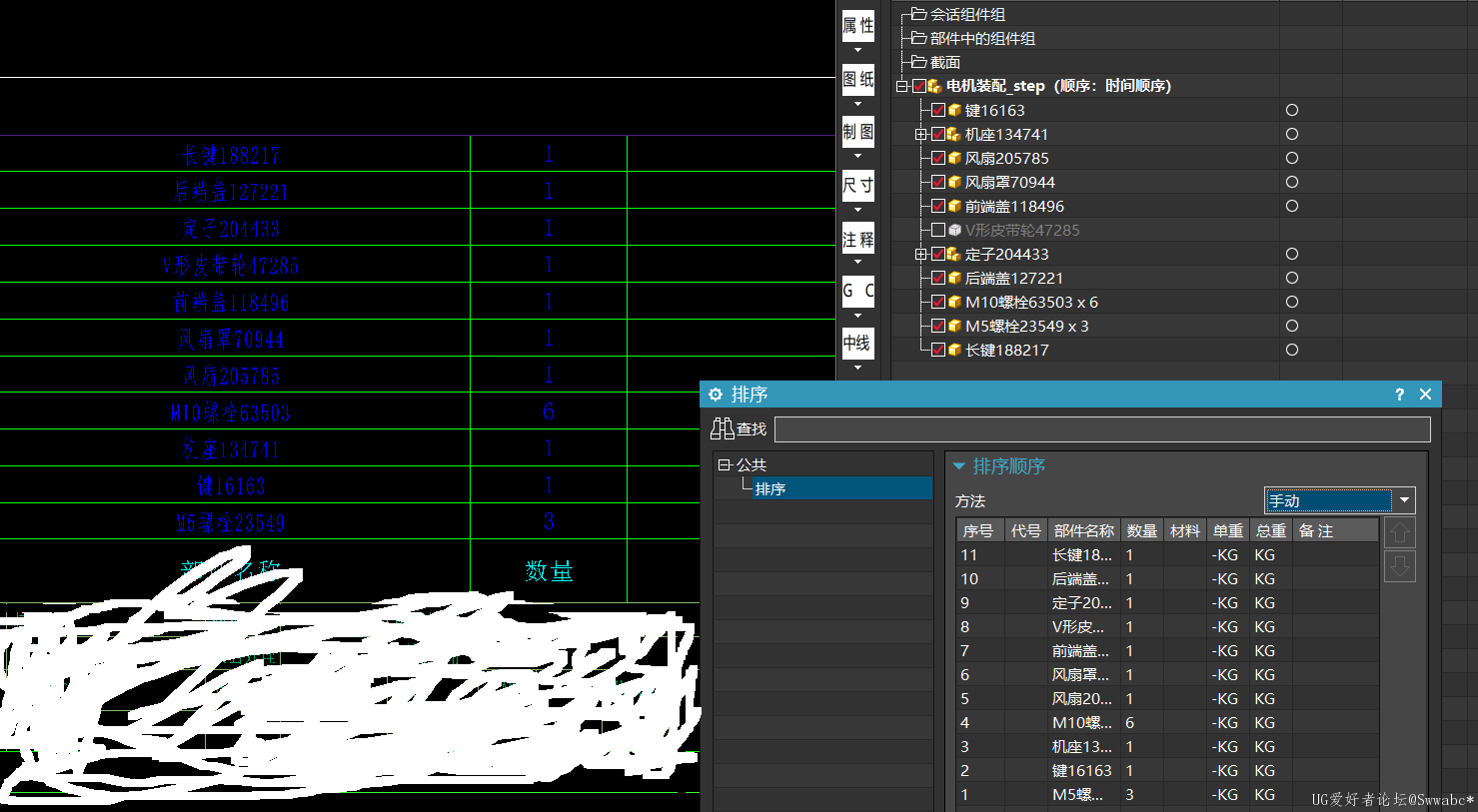The width and height of the screenshot is (1478, 812).
Task: Click component icon of 长键188217
Action: coord(954,350)
